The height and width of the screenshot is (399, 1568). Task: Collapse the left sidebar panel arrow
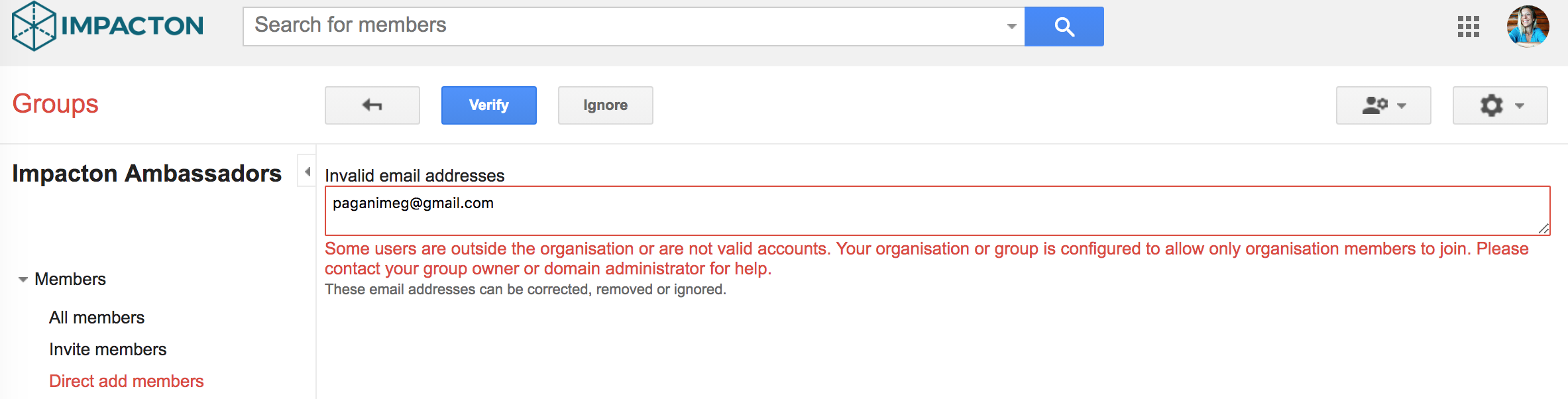point(307,172)
